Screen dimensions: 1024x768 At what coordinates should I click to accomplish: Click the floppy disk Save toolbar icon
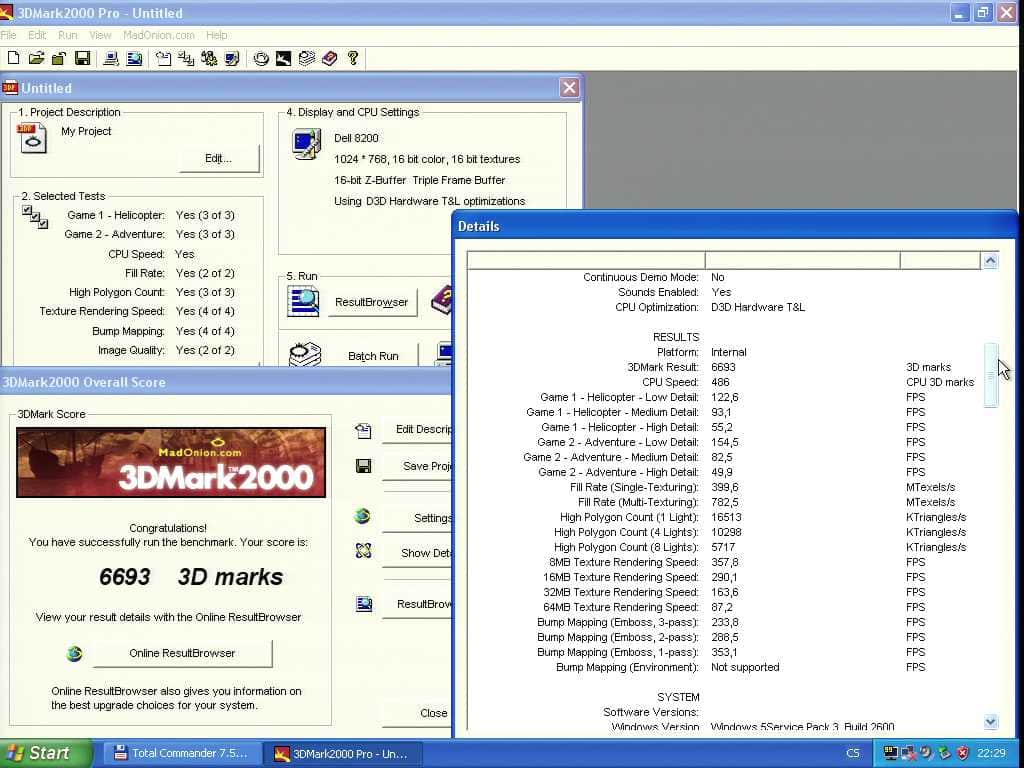(82, 58)
